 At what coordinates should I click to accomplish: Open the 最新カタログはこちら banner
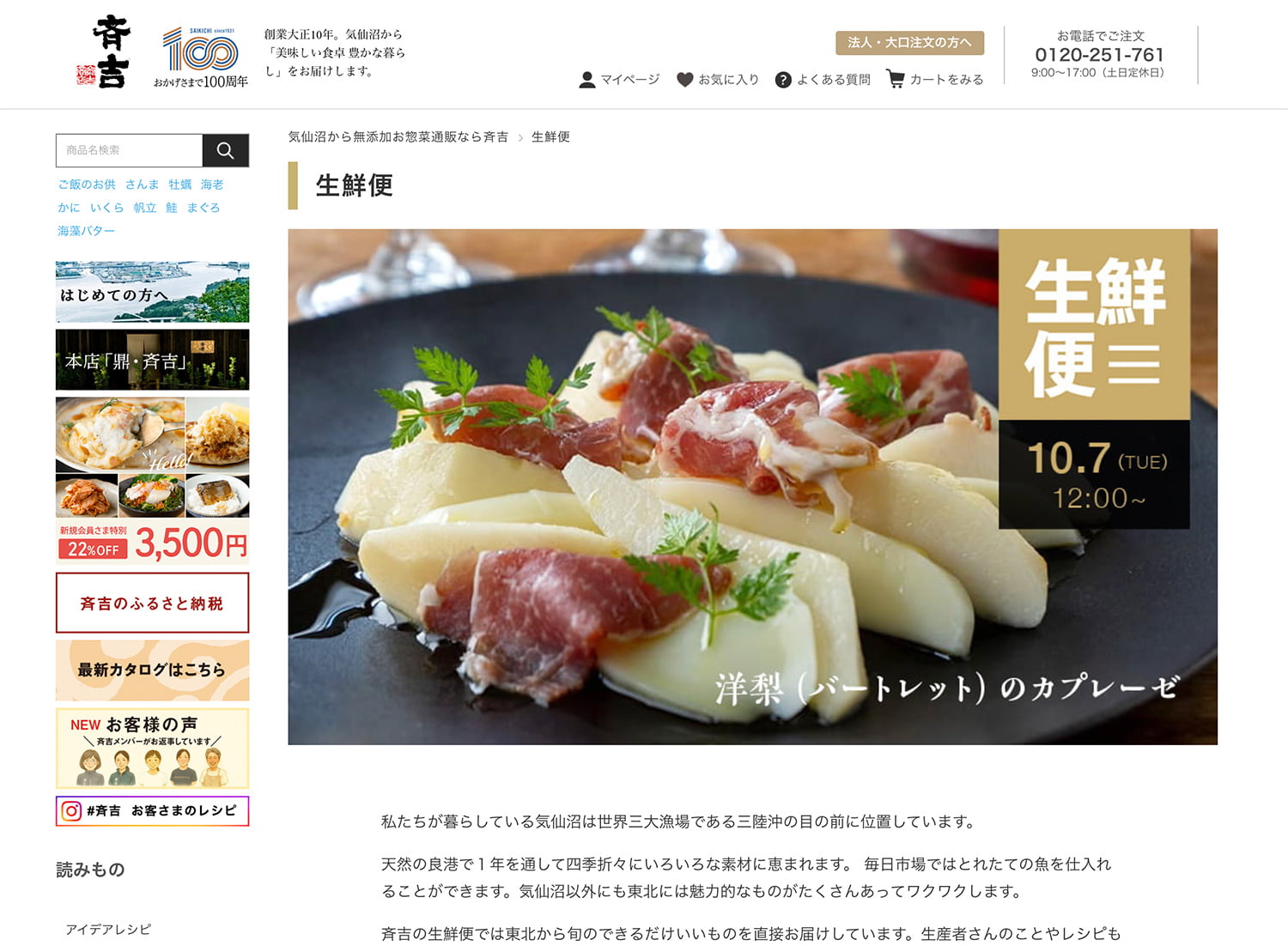(153, 670)
